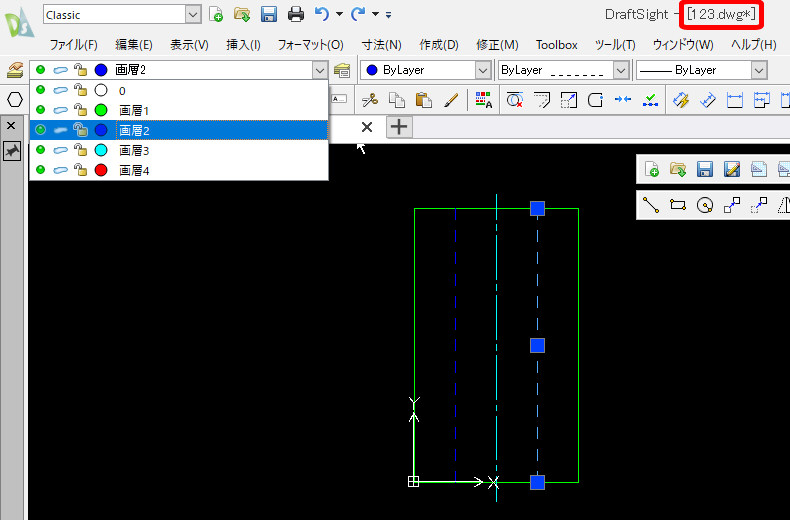This screenshot has height=520, width=790.
Task: Toggle visibility of layer 画層4
Action: (x=41, y=170)
